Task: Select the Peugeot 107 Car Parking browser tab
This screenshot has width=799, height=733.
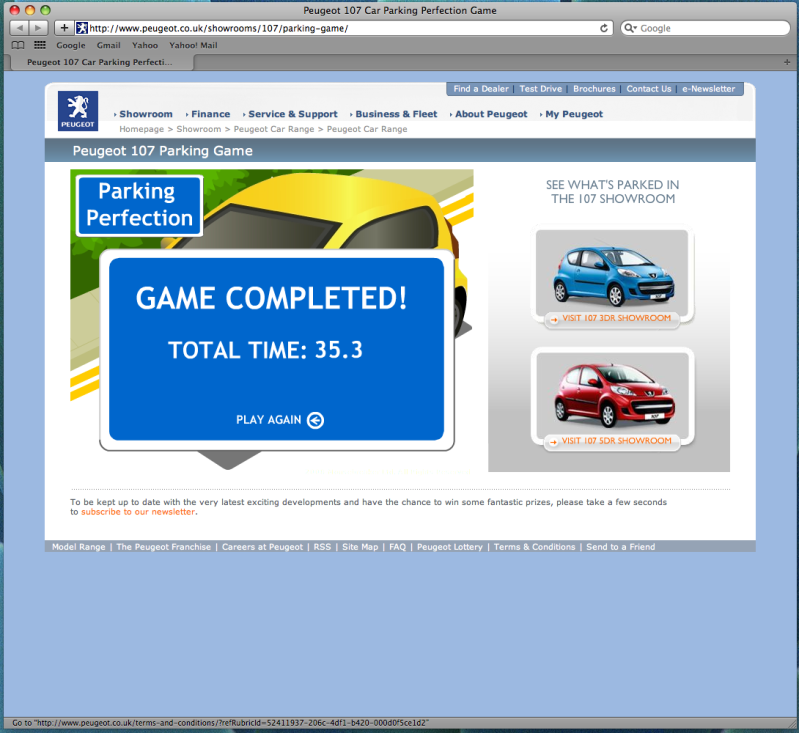Action: (x=100, y=62)
